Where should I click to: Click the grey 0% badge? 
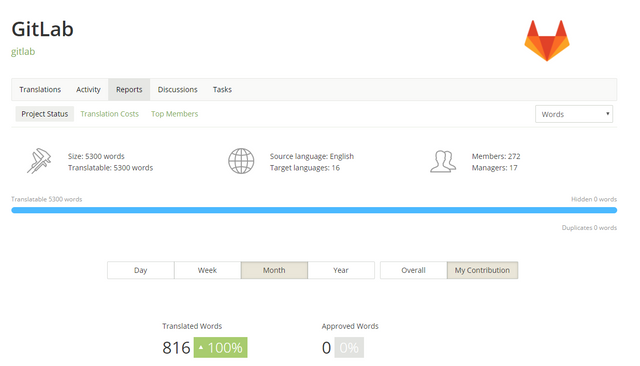pos(349,348)
